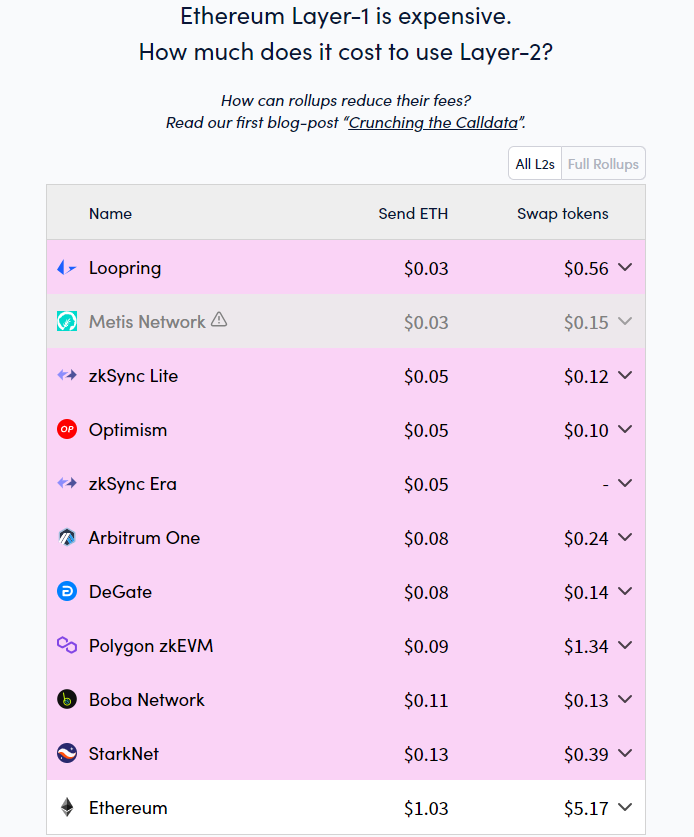This screenshot has width=694, height=837.
Task: Open the Crunching the Calldata blog link
Action: [433, 123]
